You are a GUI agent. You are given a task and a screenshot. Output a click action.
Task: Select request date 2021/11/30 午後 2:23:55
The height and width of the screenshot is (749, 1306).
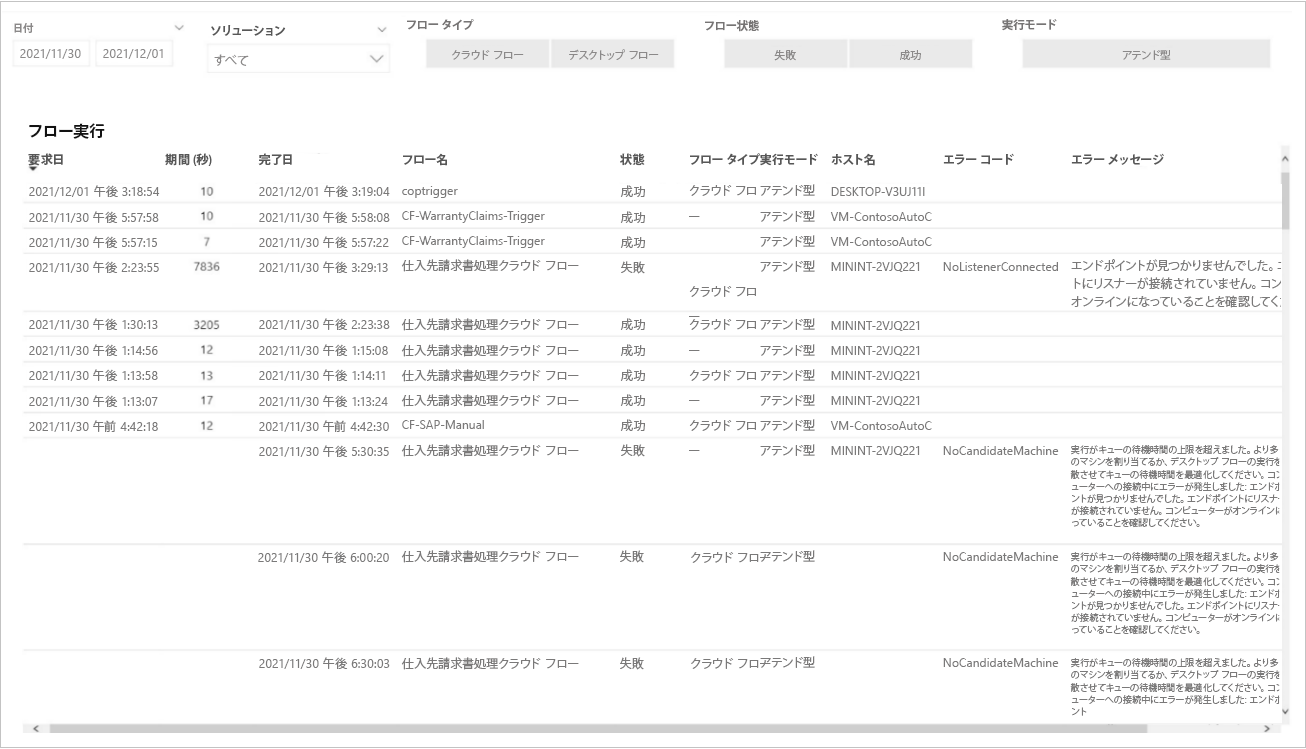(93, 267)
